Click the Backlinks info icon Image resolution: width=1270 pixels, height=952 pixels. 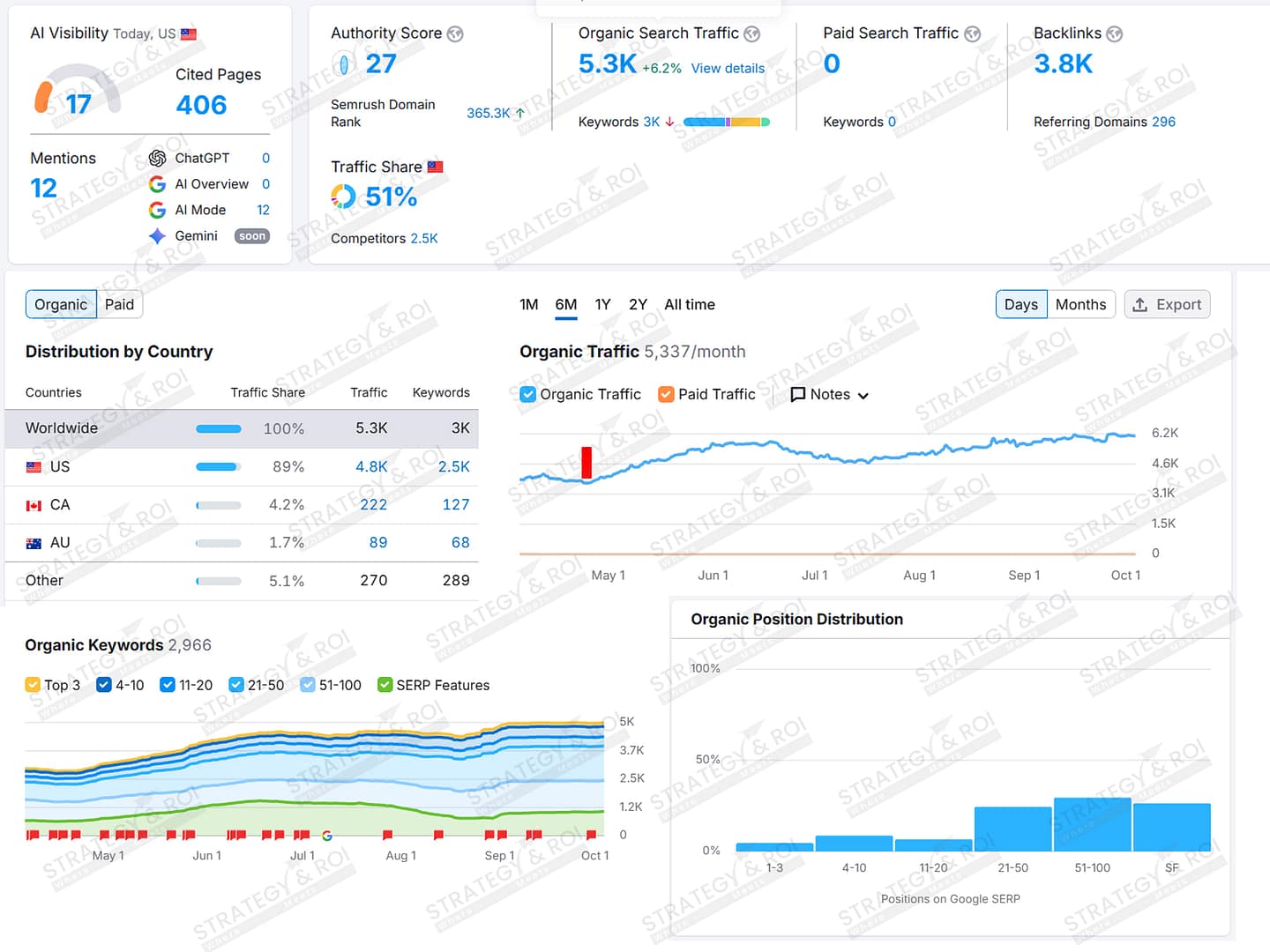click(1115, 34)
